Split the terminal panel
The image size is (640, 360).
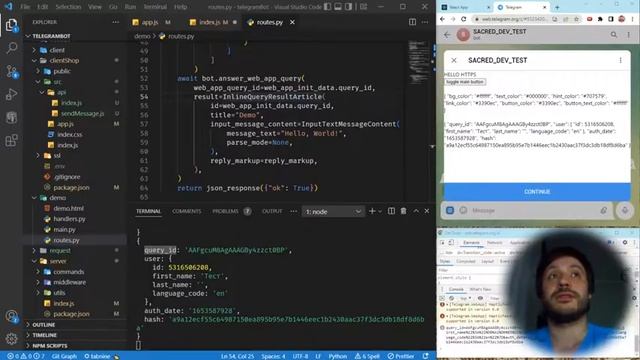pos(391,211)
